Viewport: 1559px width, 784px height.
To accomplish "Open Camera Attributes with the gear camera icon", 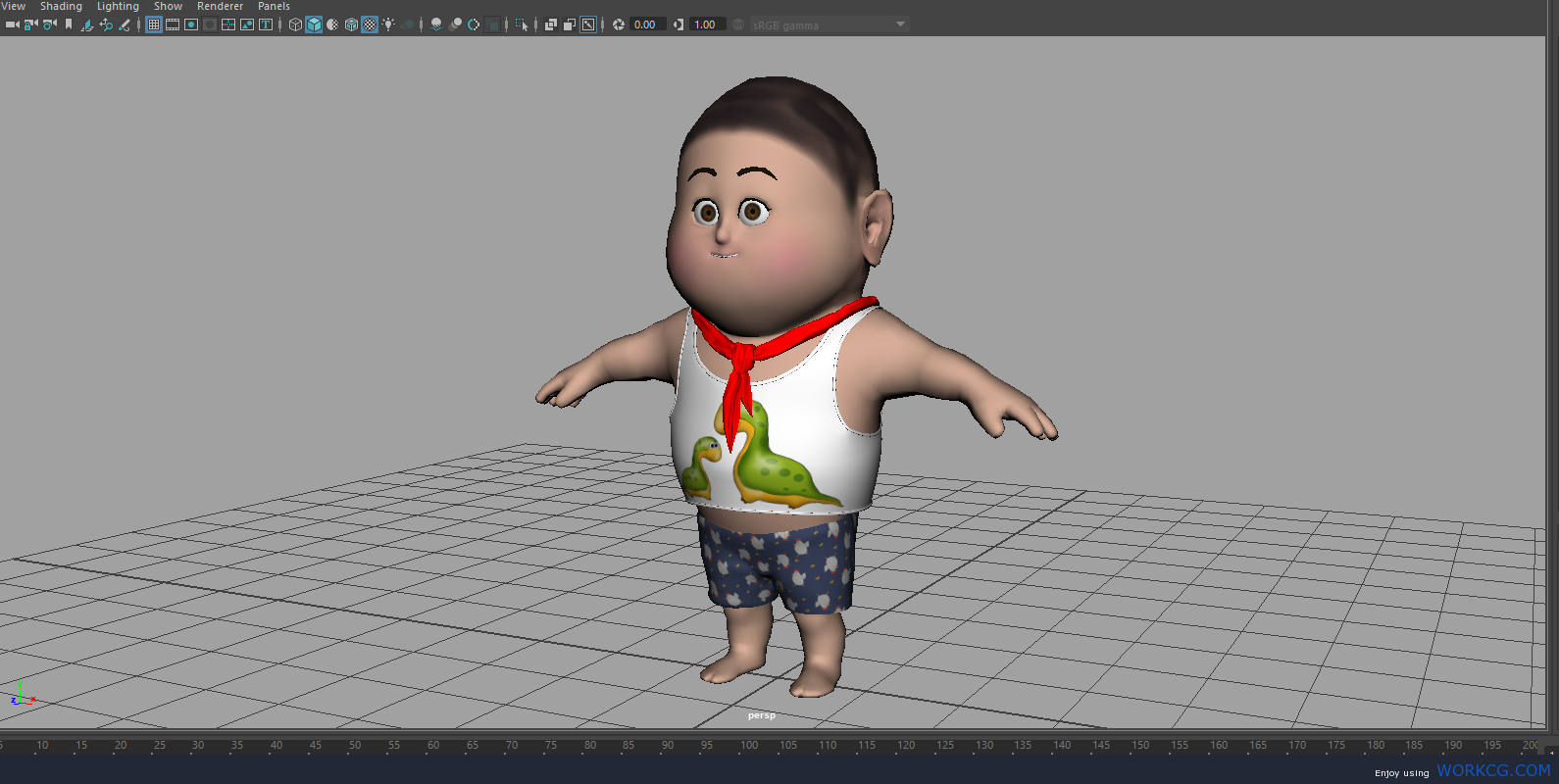I will pyautogui.click(x=49, y=24).
